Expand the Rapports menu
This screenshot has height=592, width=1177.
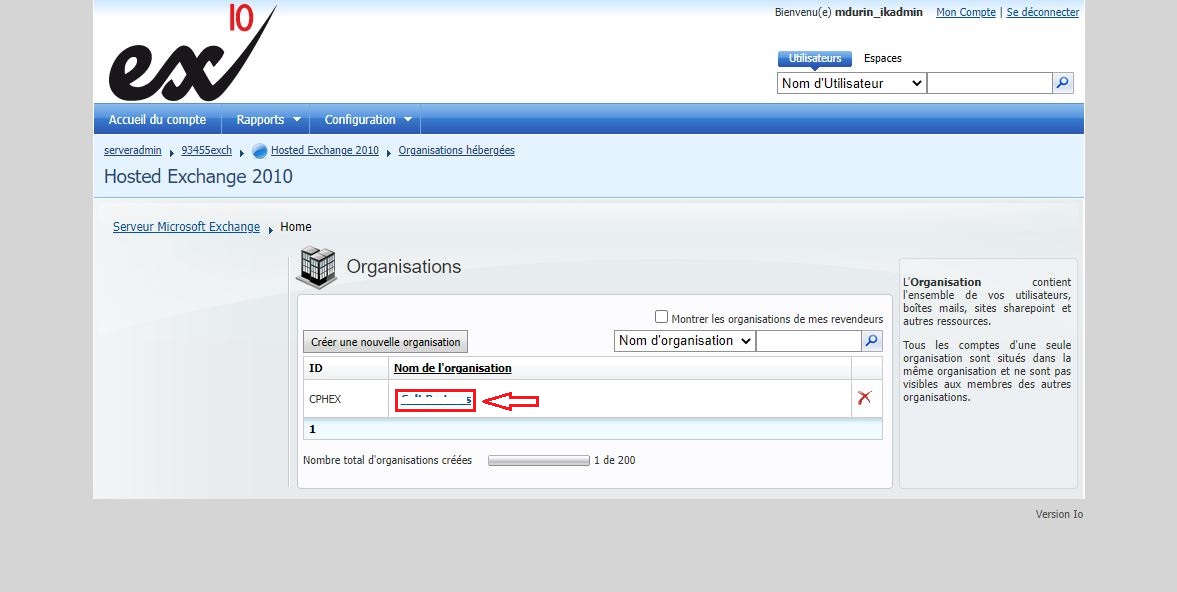[267, 119]
